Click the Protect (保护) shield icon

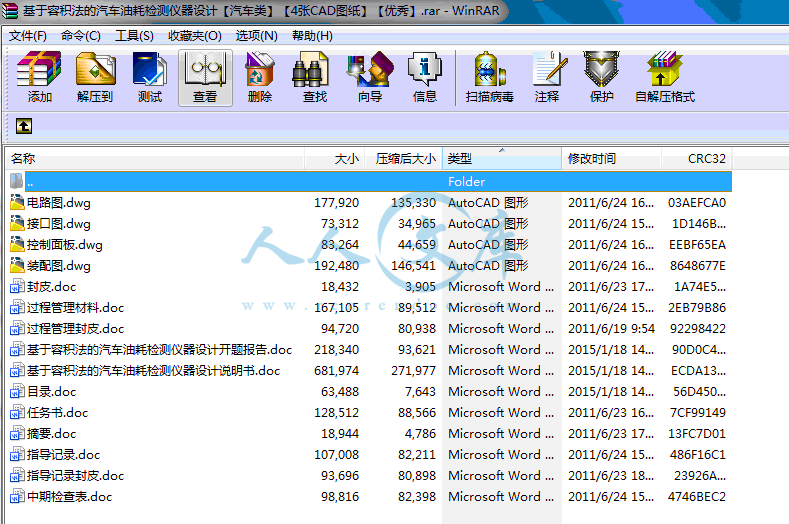click(x=601, y=78)
